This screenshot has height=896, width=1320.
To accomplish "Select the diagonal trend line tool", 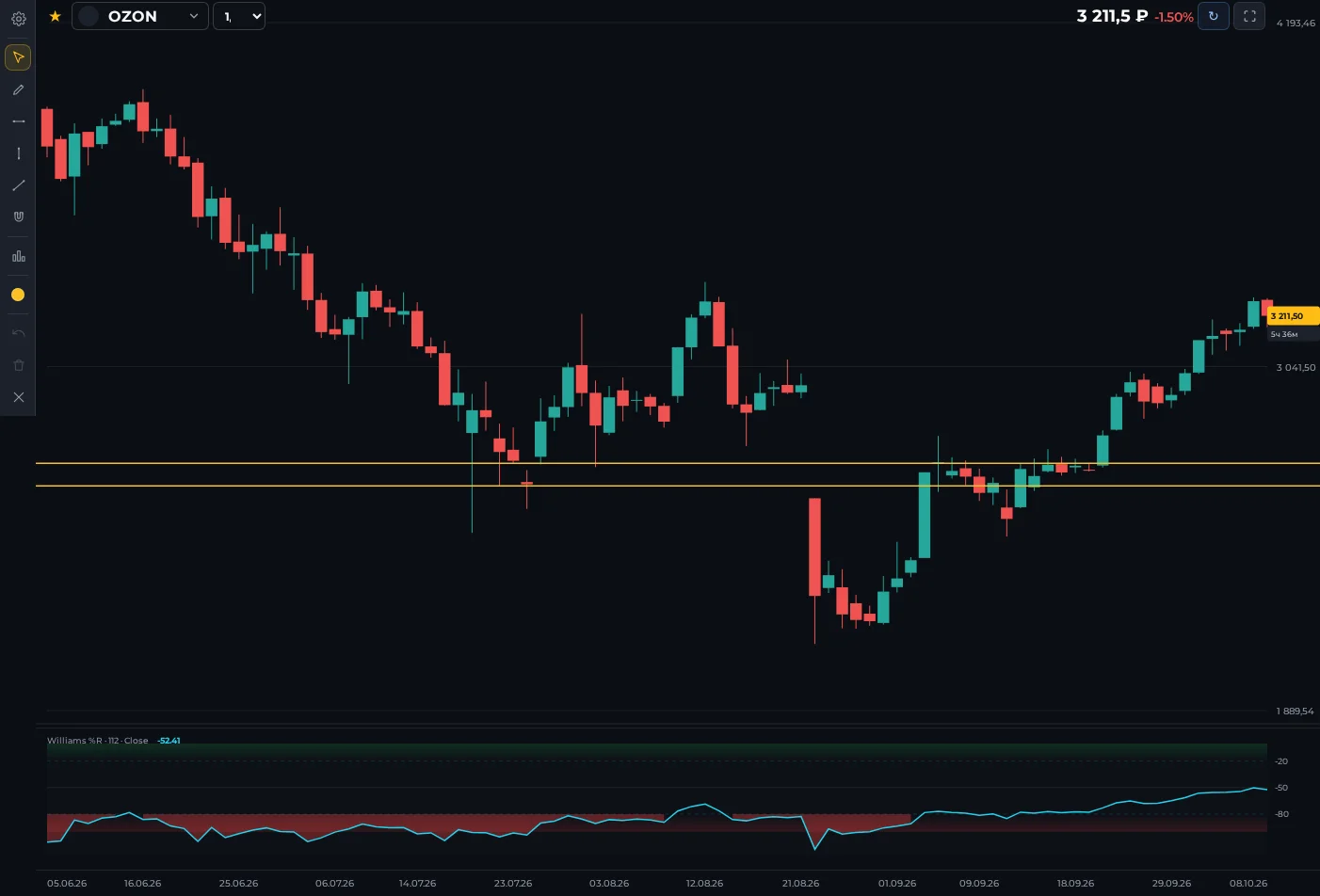I will pyautogui.click(x=18, y=185).
